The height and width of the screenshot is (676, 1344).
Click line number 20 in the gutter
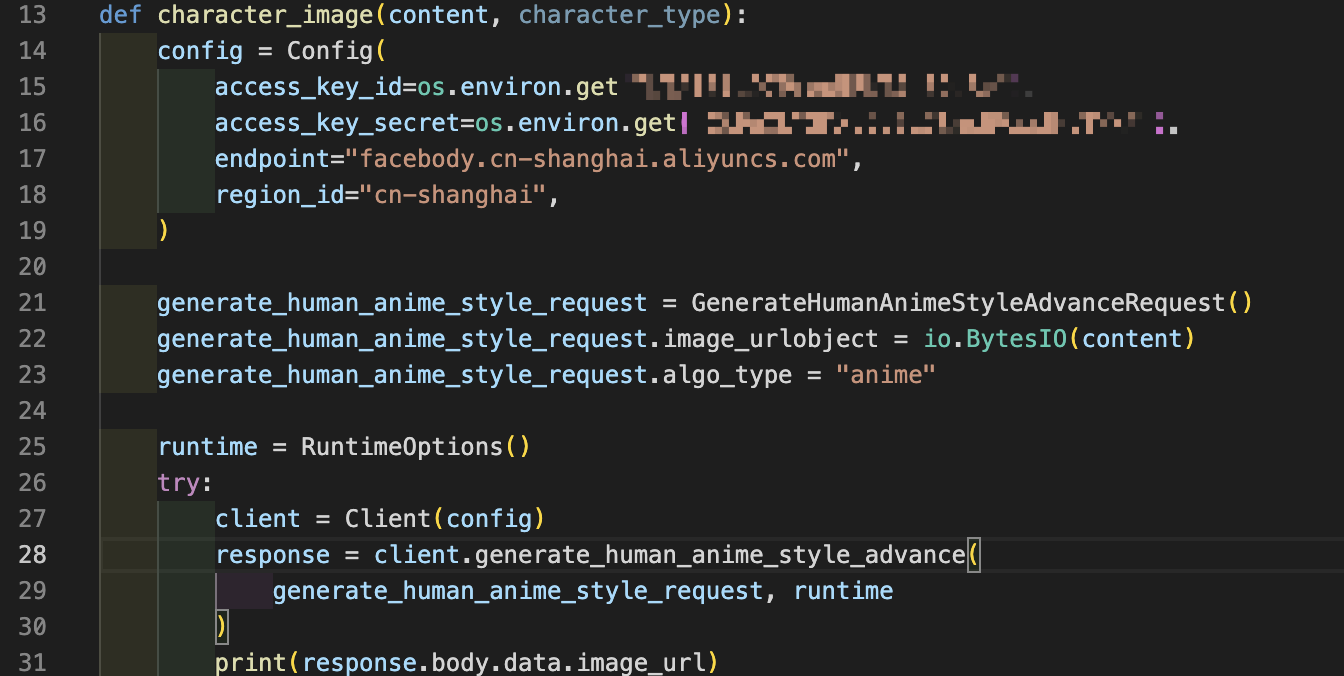[32, 267]
